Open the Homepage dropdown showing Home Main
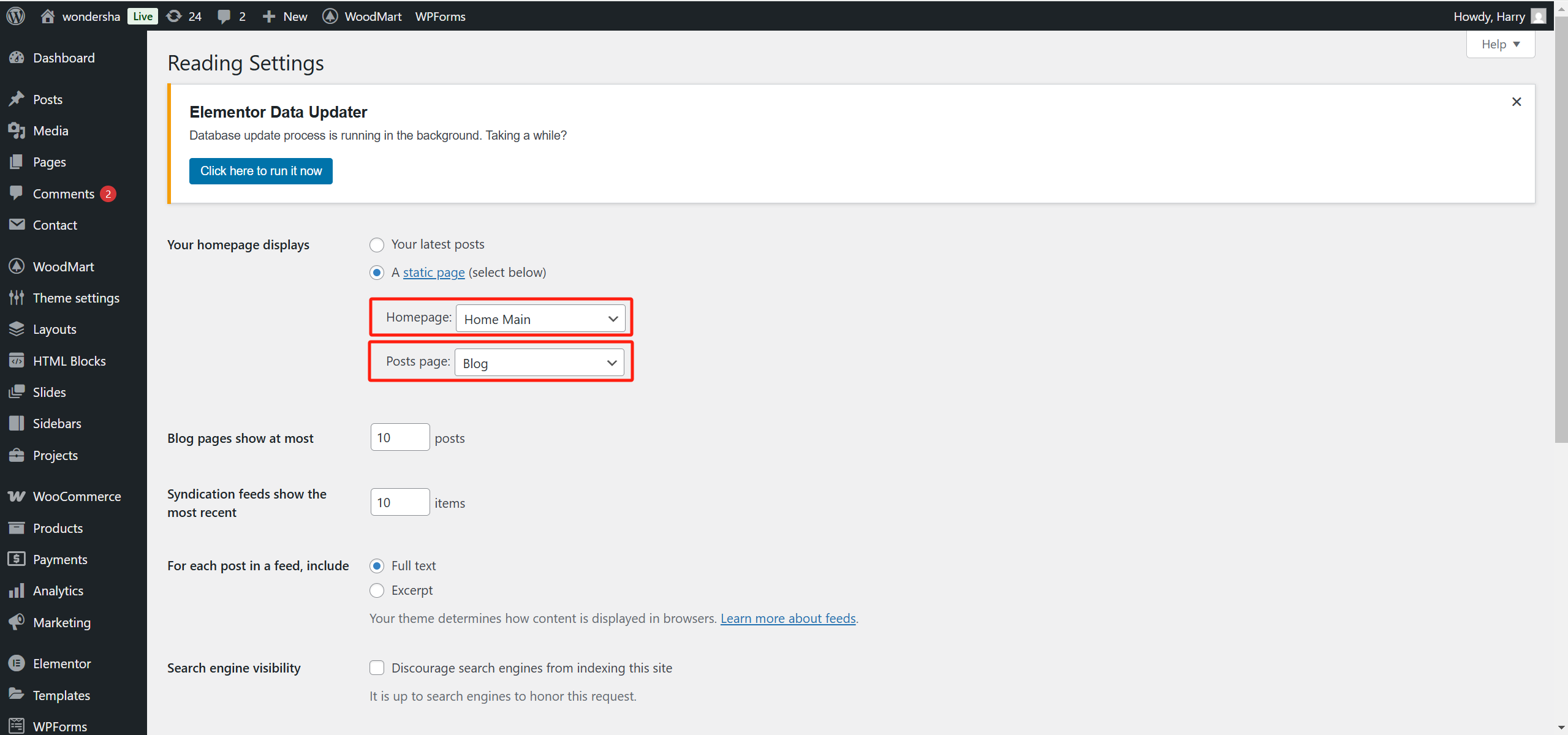The width and height of the screenshot is (1568, 735). point(540,319)
